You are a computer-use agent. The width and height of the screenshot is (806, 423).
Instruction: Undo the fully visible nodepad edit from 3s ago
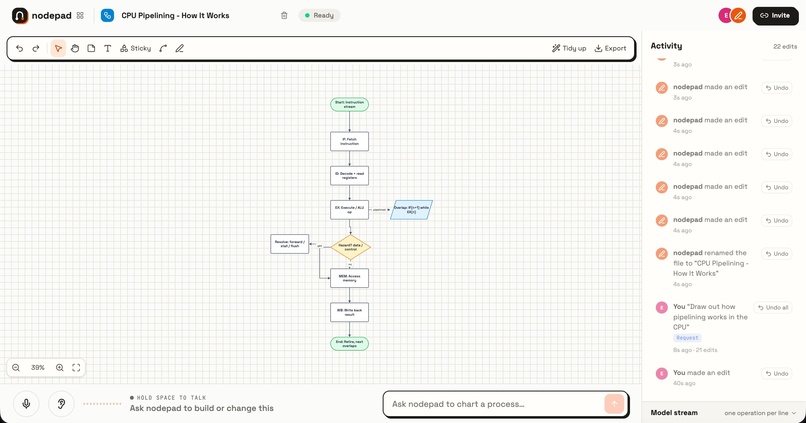point(776,87)
